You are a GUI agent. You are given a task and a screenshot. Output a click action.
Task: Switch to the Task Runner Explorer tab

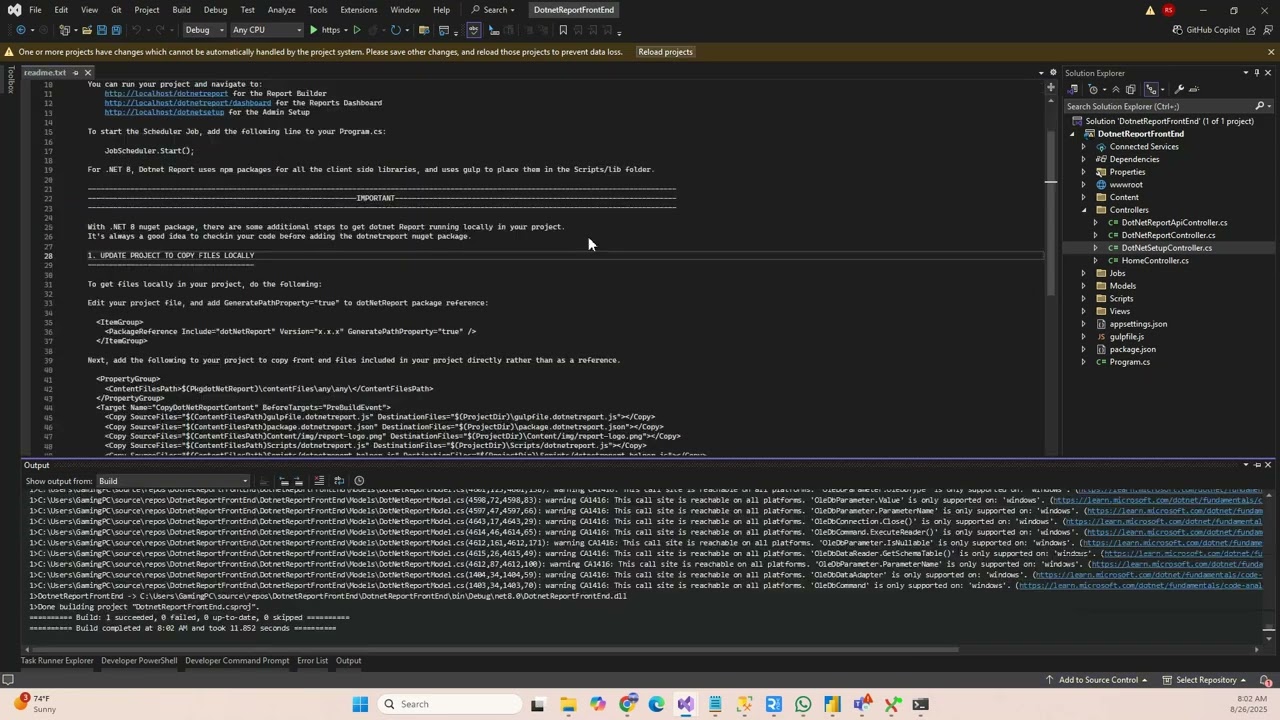tap(57, 661)
